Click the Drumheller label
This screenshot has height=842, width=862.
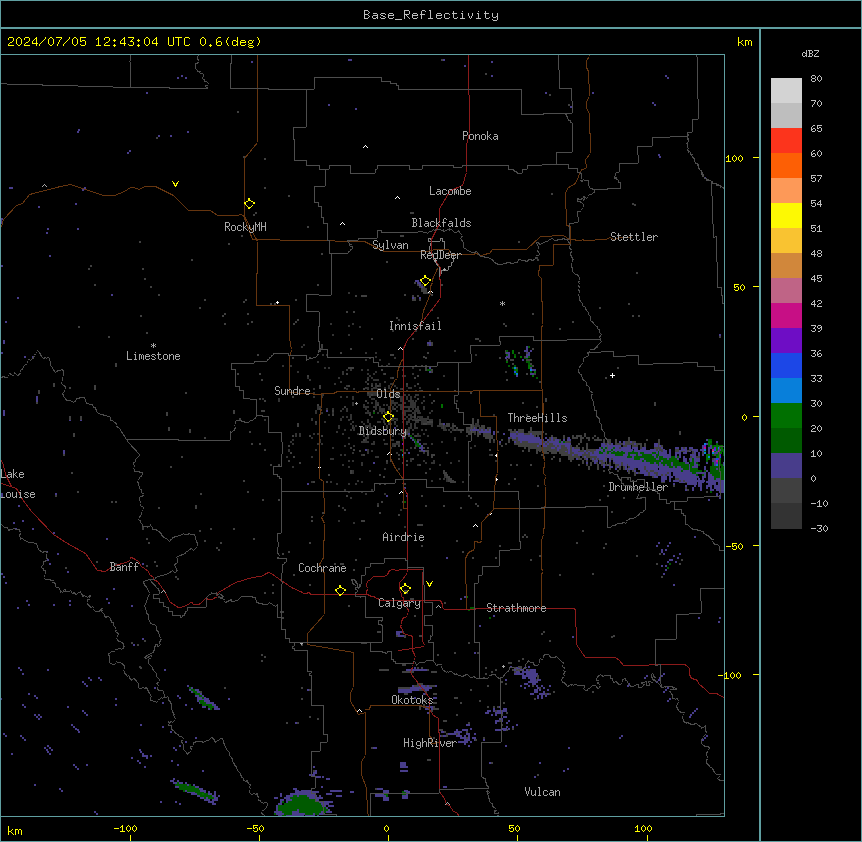click(x=638, y=487)
